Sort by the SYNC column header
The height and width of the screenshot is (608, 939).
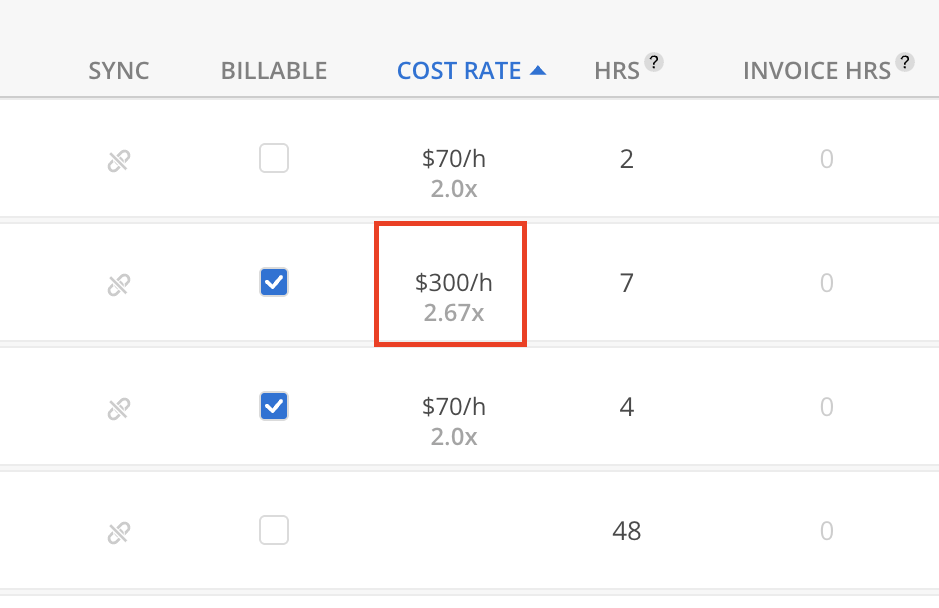tap(119, 71)
